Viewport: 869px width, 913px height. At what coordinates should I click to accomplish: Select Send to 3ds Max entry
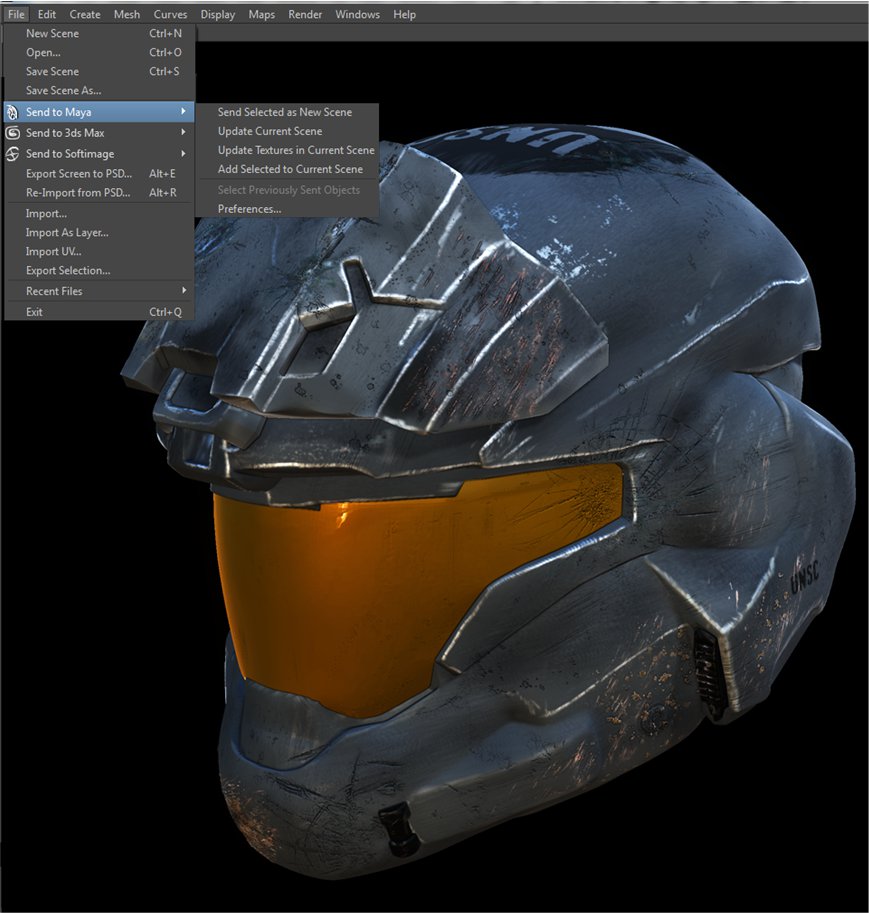click(100, 133)
